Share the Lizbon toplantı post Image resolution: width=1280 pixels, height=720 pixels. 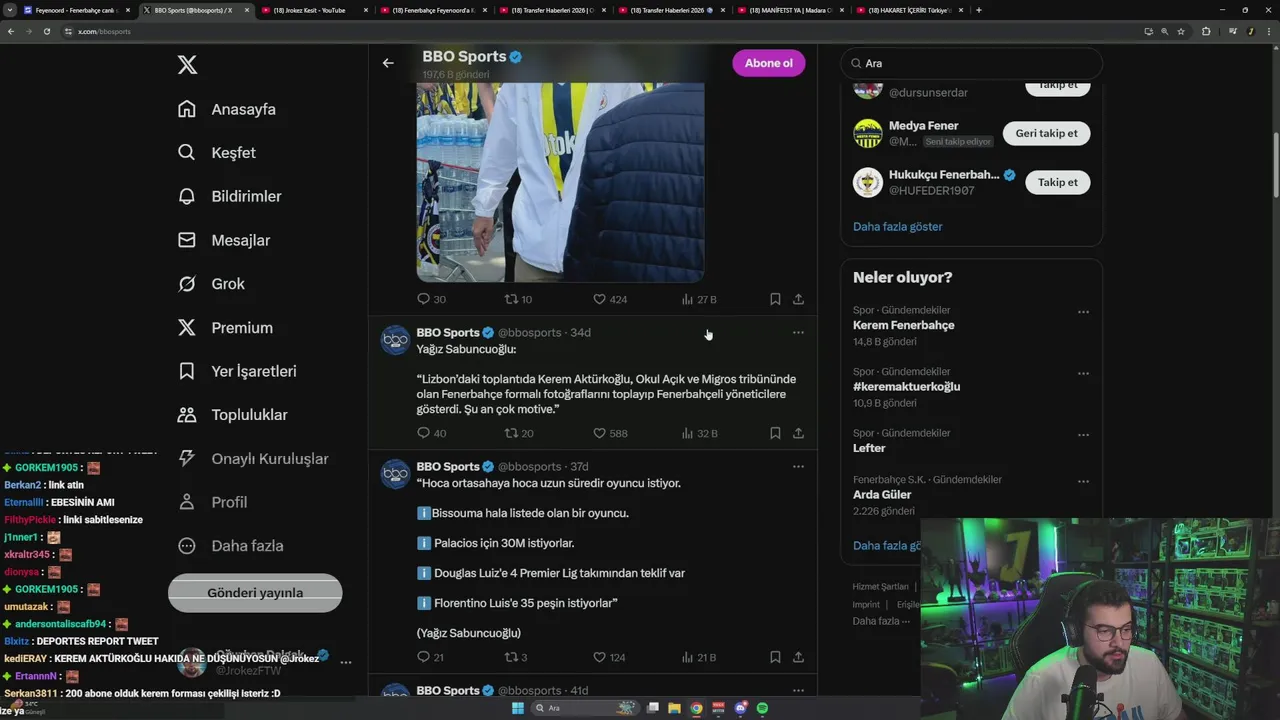798,433
